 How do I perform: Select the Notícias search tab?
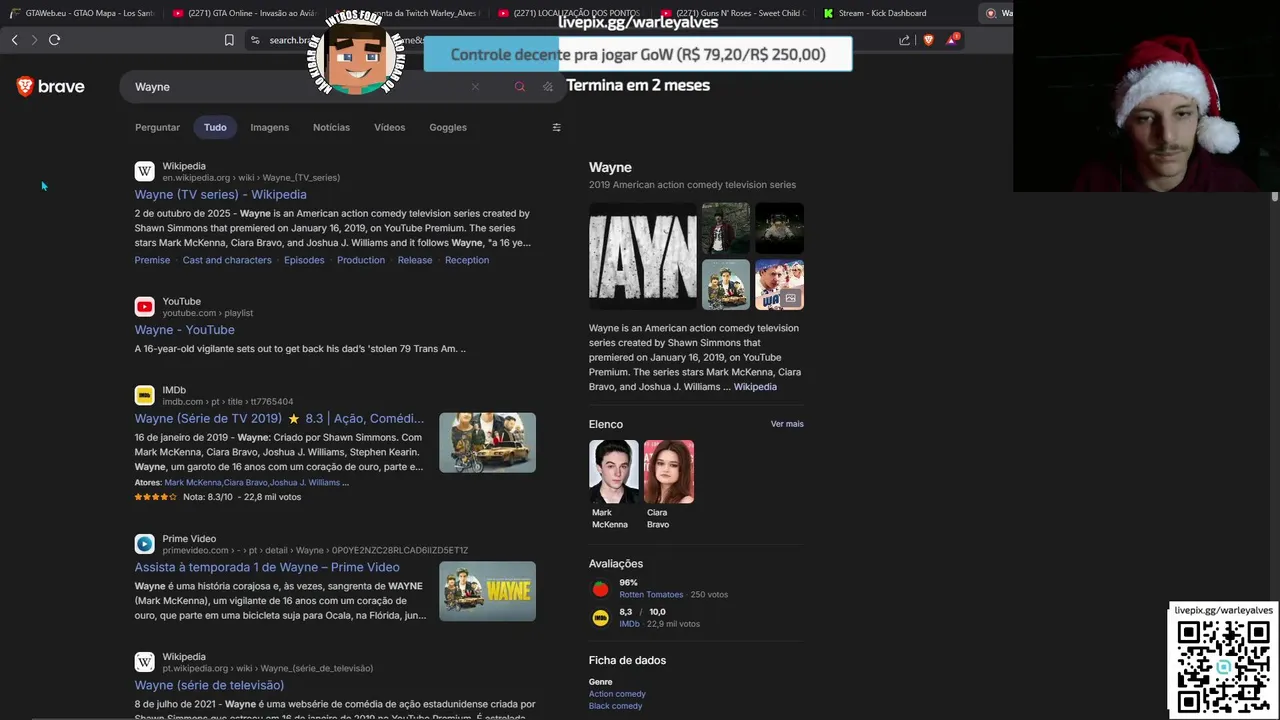pyautogui.click(x=331, y=127)
